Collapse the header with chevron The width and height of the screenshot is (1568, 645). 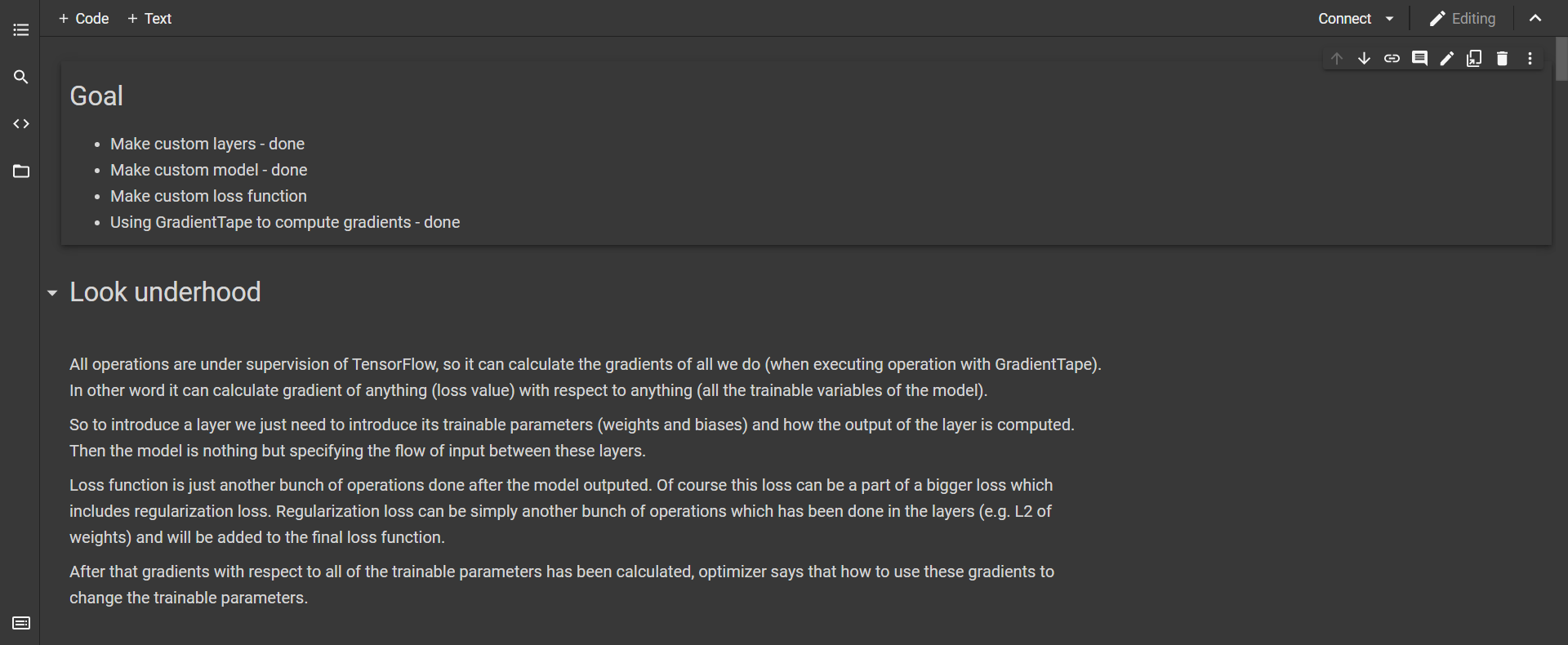pyautogui.click(x=1535, y=19)
